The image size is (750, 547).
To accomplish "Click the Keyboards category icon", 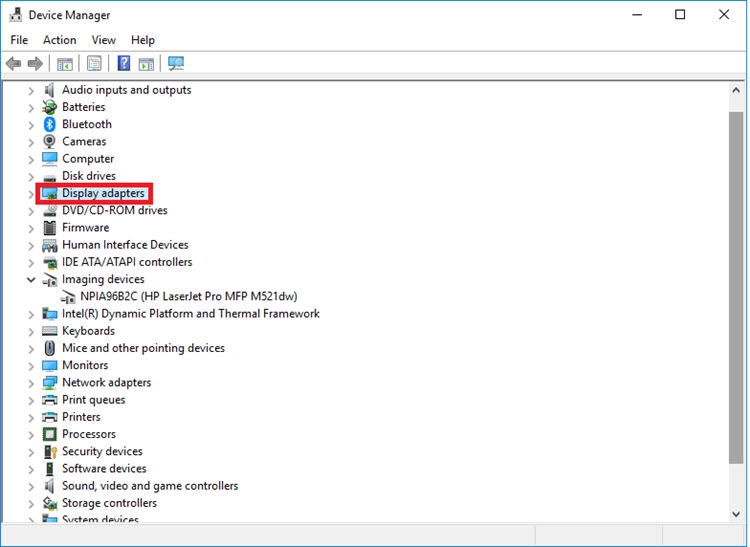I will tap(49, 331).
